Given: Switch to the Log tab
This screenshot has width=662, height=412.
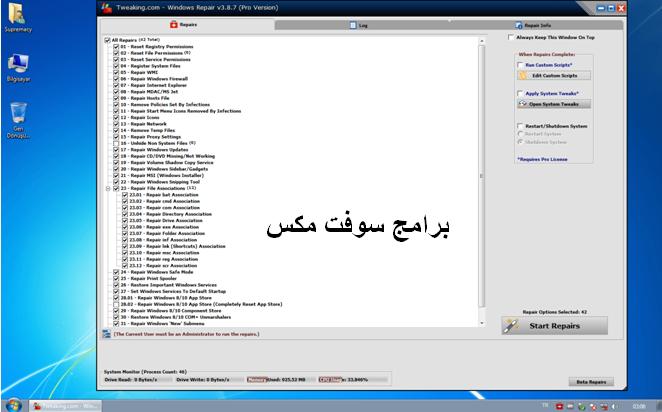Looking at the screenshot, I should 358,25.
